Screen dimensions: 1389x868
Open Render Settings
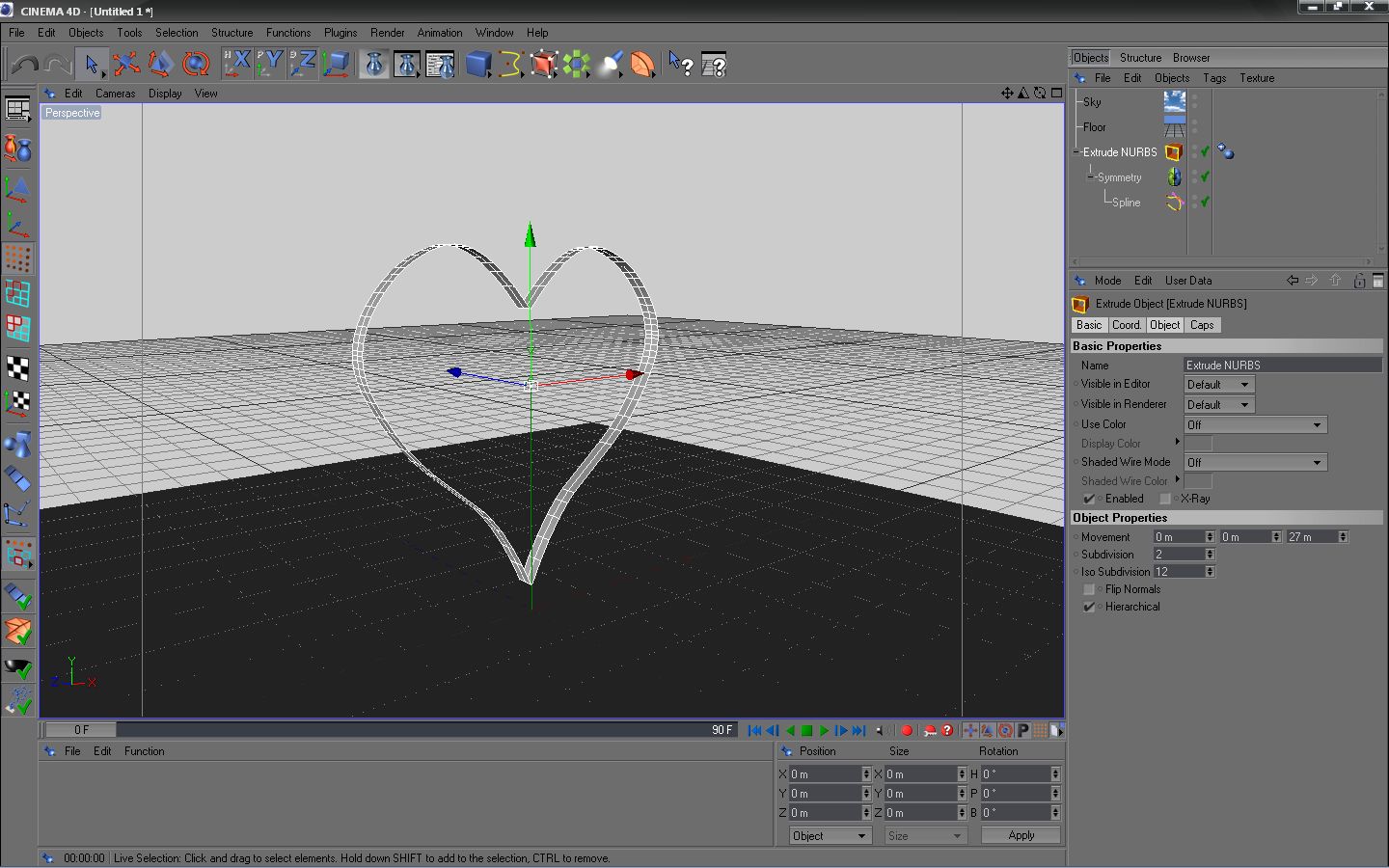440,65
